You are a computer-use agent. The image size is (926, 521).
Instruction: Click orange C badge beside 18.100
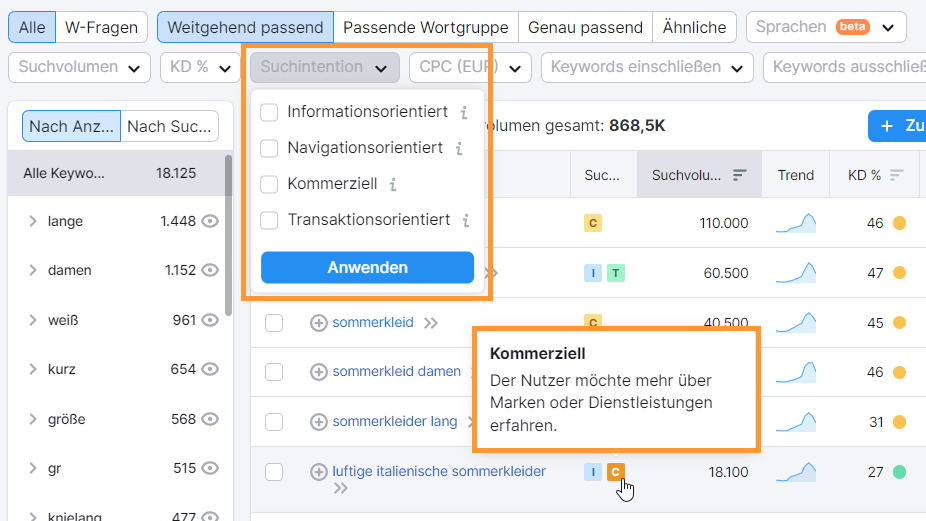[616, 472]
